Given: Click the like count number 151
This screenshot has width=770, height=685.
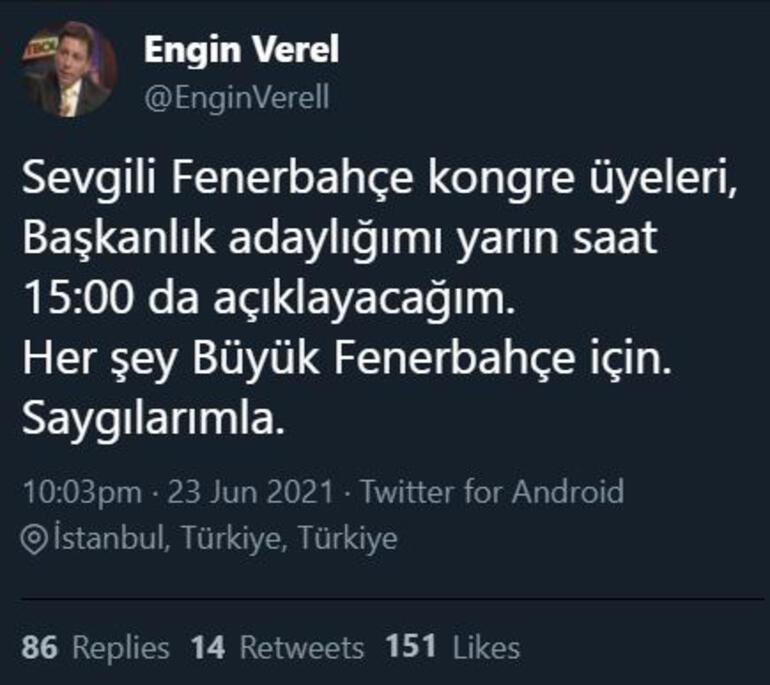Looking at the screenshot, I should tap(411, 648).
